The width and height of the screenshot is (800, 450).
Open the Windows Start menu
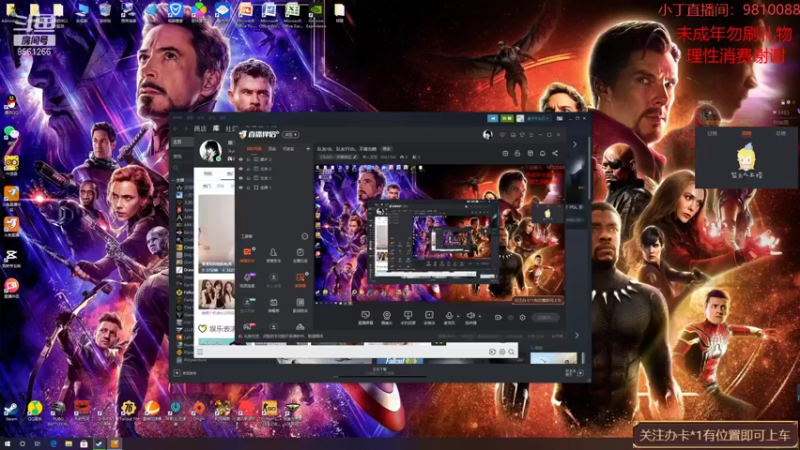(7, 444)
